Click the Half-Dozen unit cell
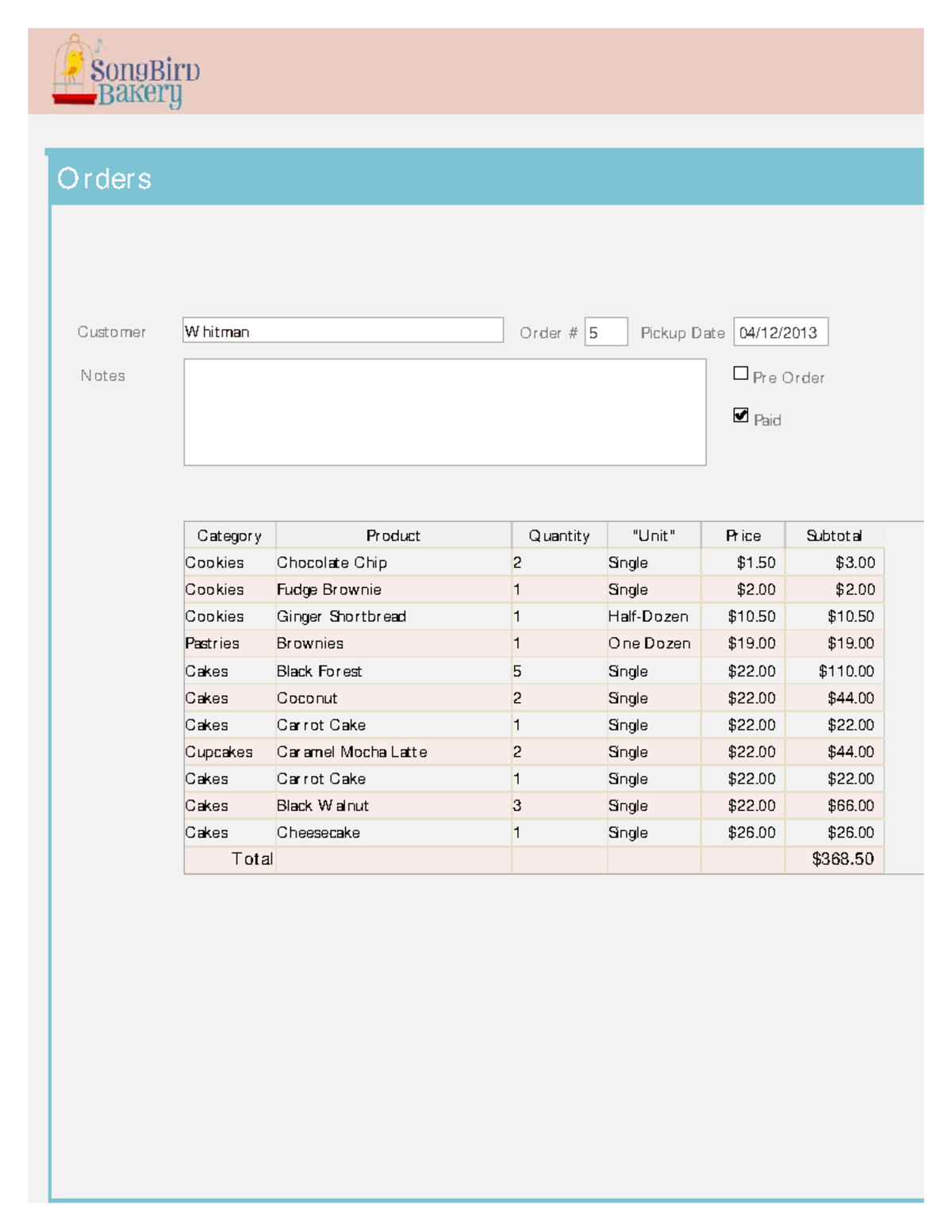This screenshot has height=1232, width=952. pyautogui.click(x=654, y=616)
